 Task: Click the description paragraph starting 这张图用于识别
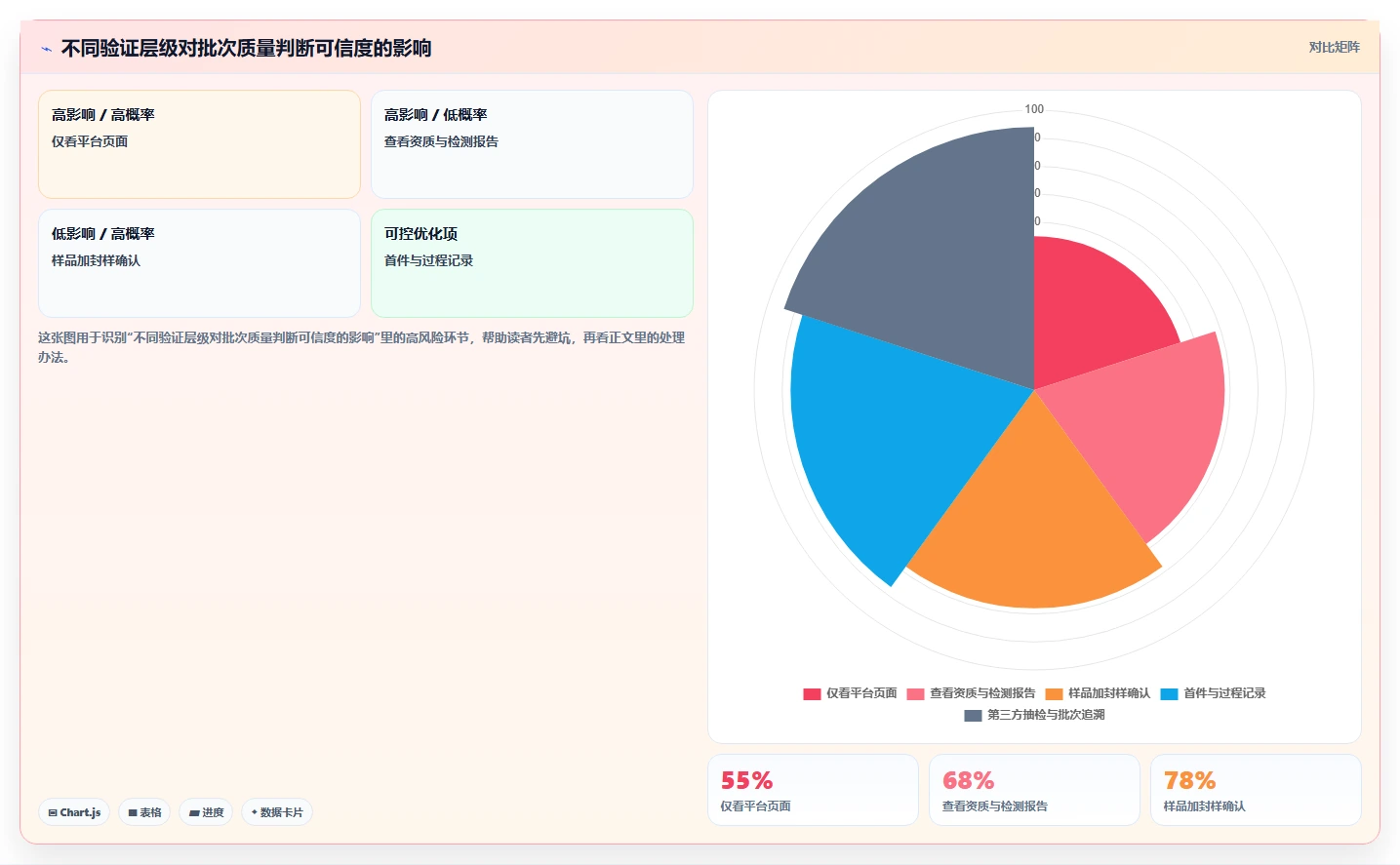point(362,347)
